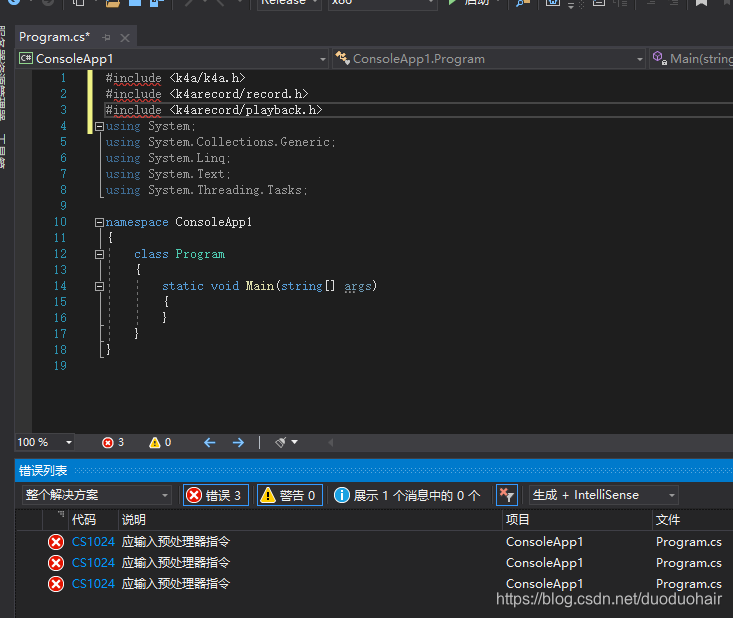The image size is (733, 618).
Task: Toggle the 错误 3 filter button
Action: click(216, 495)
